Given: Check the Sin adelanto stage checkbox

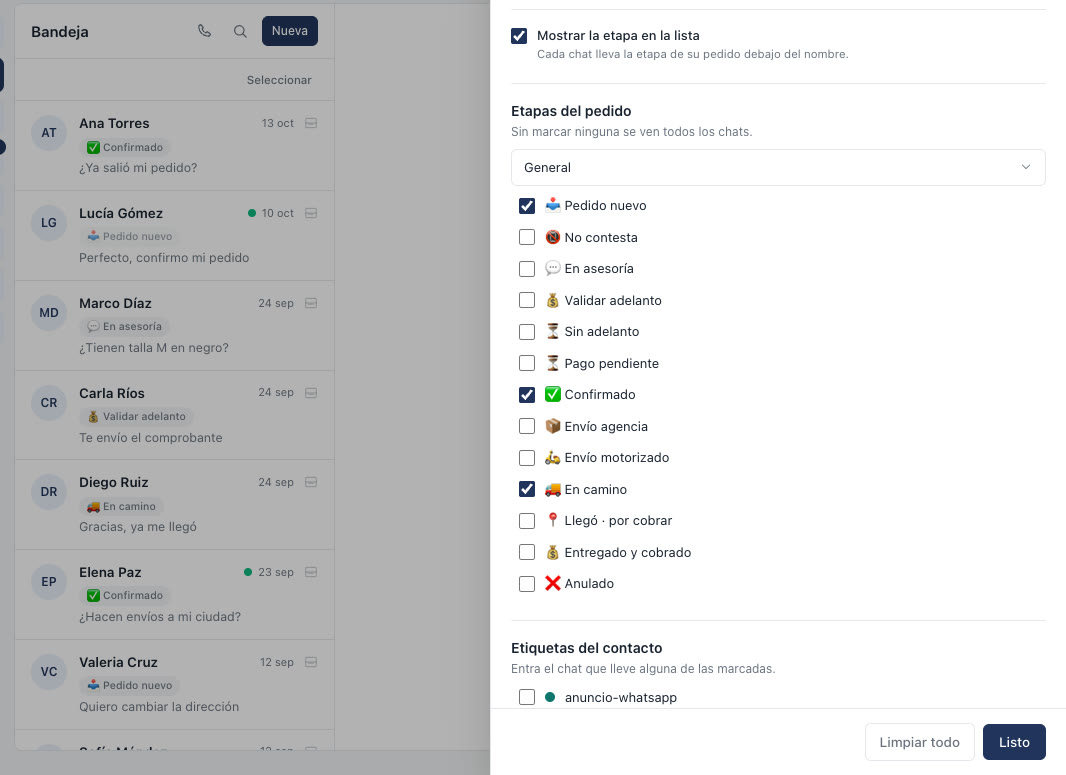Looking at the screenshot, I should point(527,332).
